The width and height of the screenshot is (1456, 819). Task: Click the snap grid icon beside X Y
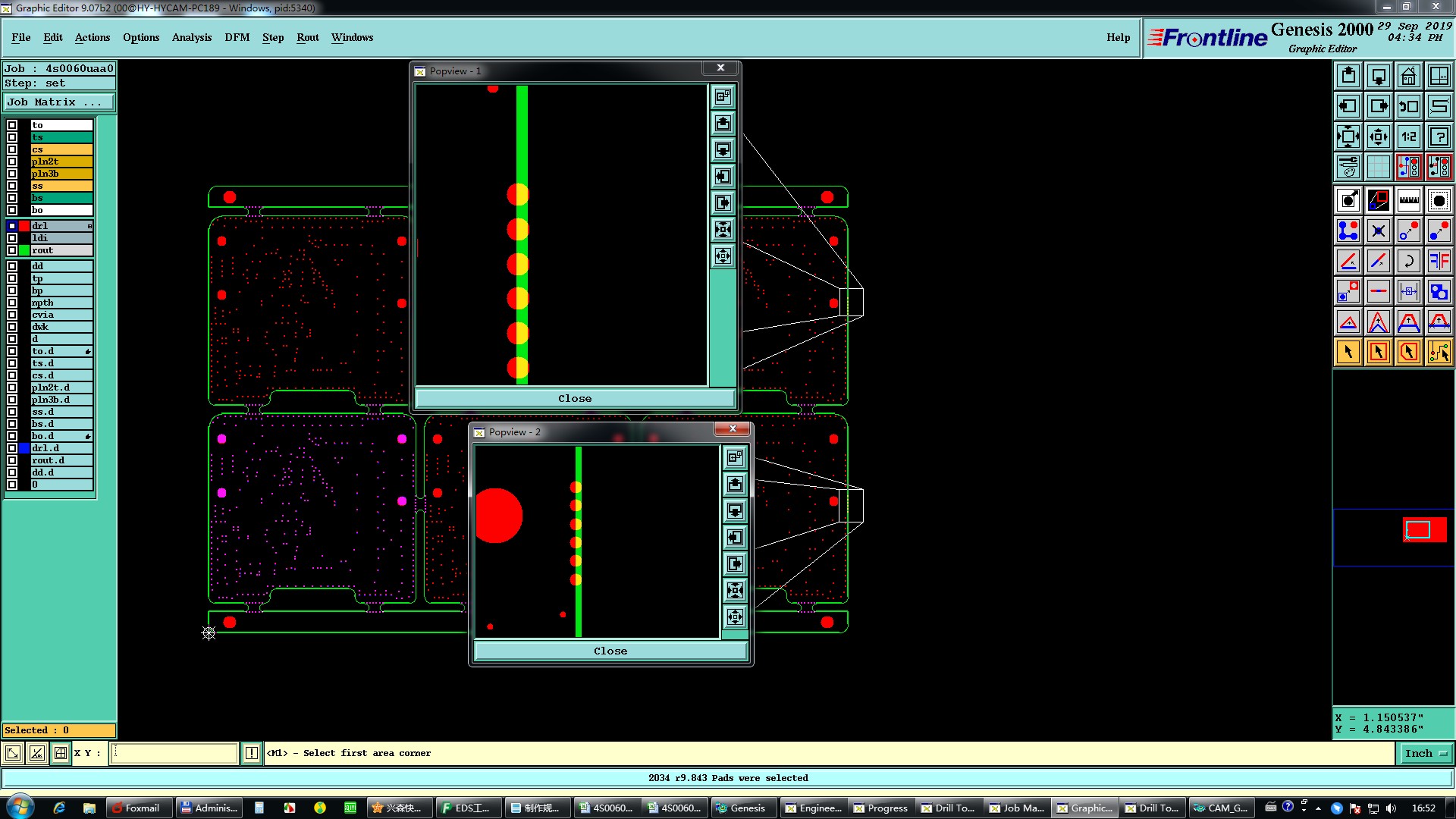tap(61, 753)
